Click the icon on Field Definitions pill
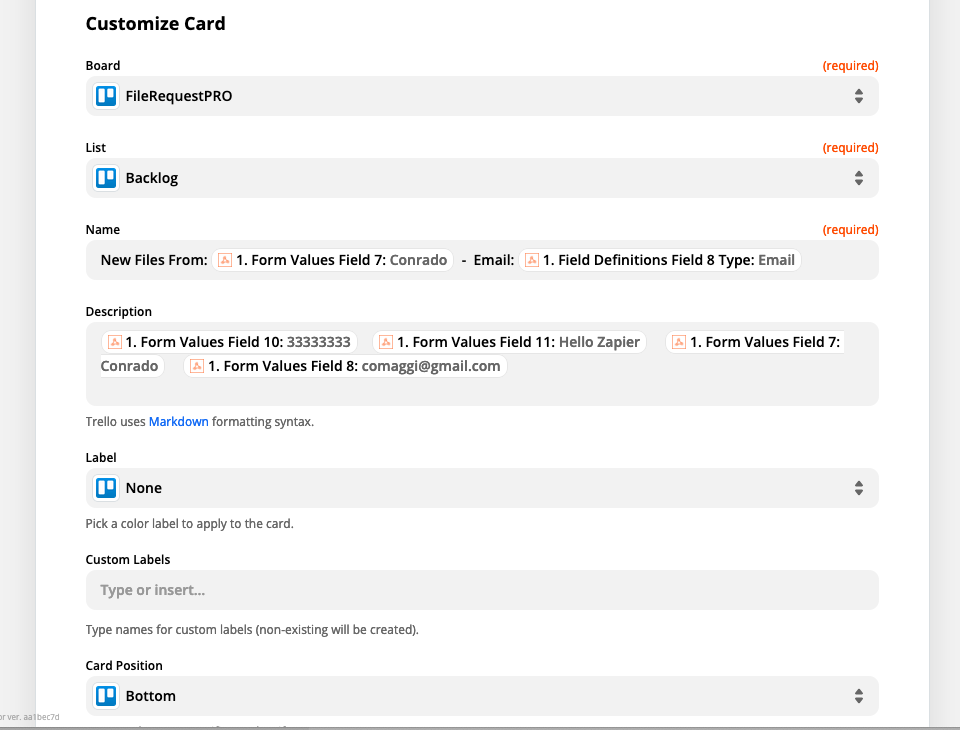The height and width of the screenshot is (730, 960). [532, 260]
